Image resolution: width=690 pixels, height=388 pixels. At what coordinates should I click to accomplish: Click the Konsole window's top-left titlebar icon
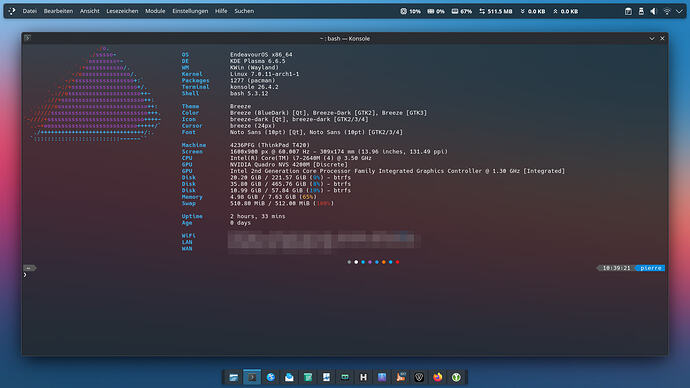pos(27,38)
